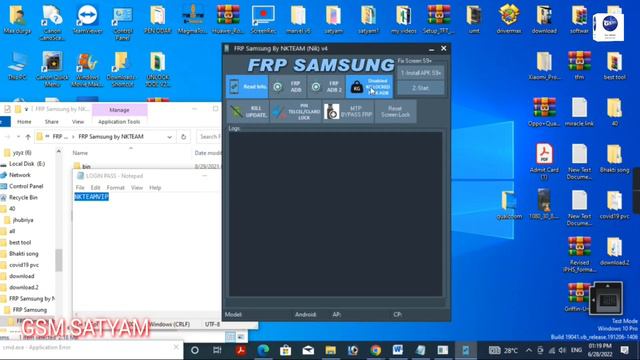Viewport: 640px width, 360px height.
Task: Open the volume control in system tray
Action: click(562, 350)
